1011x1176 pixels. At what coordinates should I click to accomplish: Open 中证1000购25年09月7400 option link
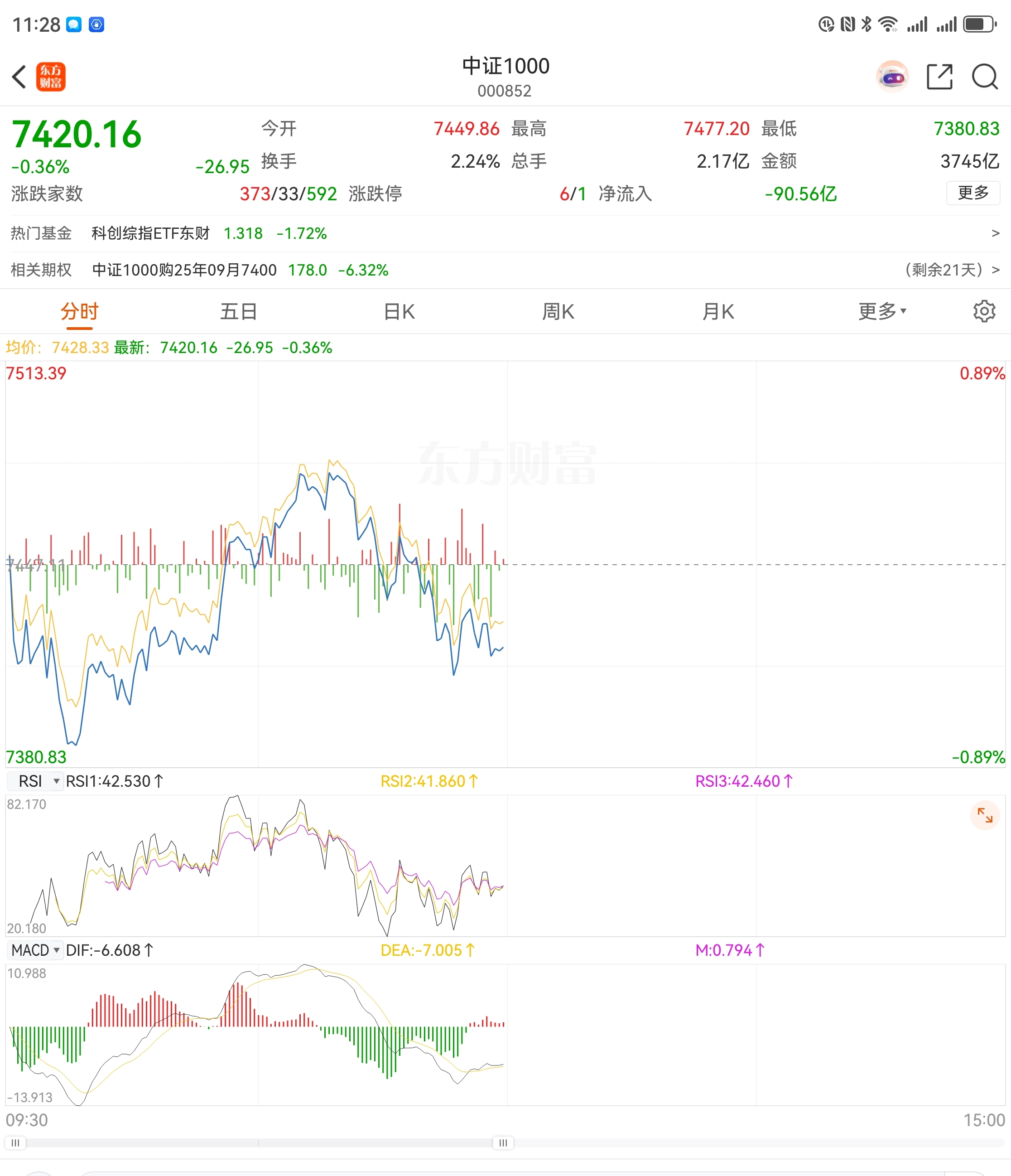coord(184,270)
